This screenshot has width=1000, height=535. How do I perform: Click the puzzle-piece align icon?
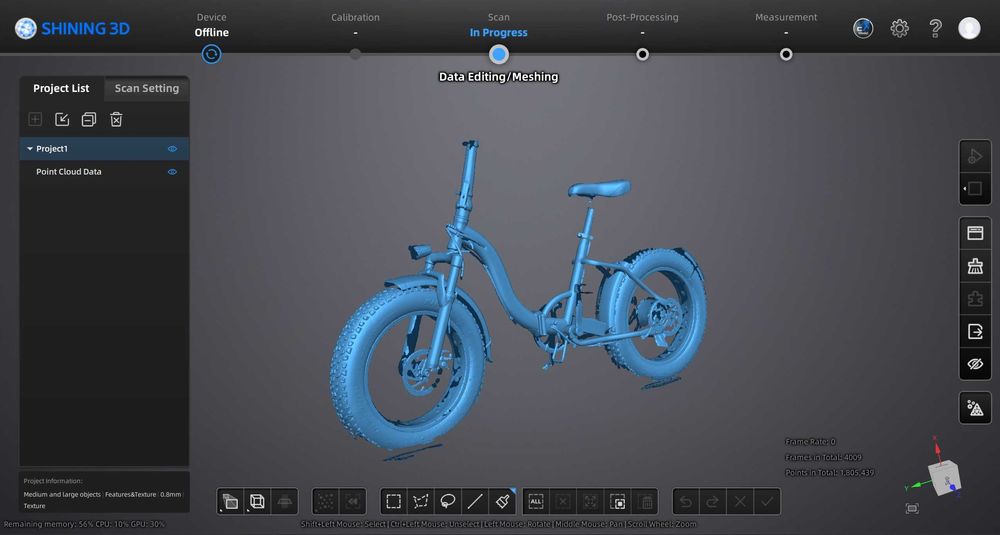click(x=975, y=298)
